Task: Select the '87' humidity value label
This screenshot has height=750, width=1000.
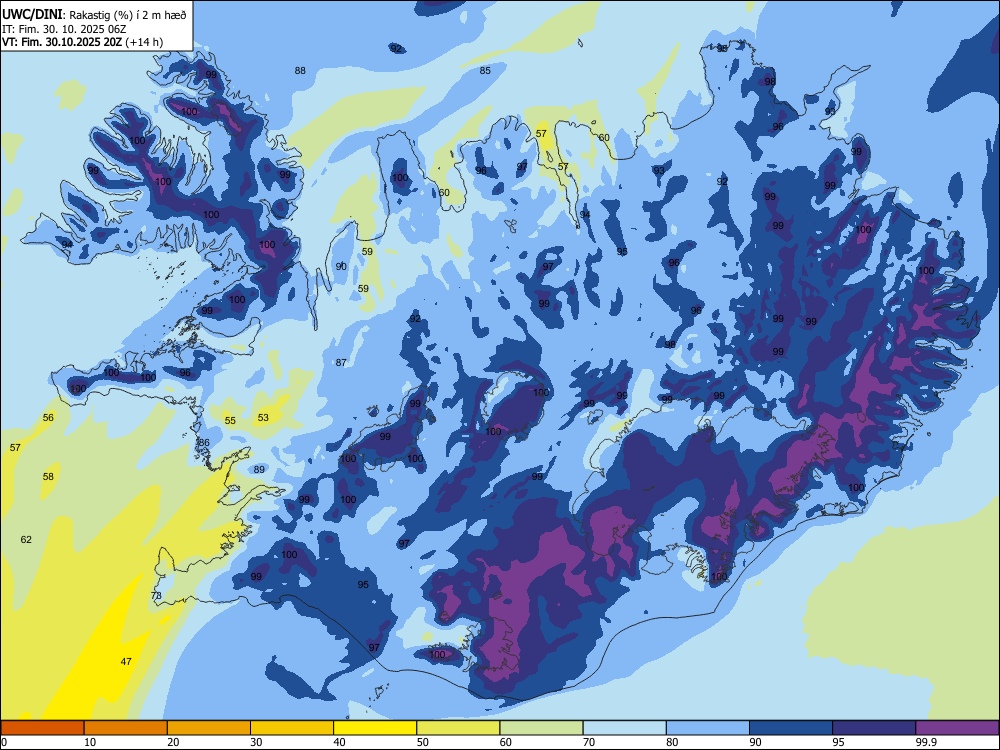Action: coord(341,362)
